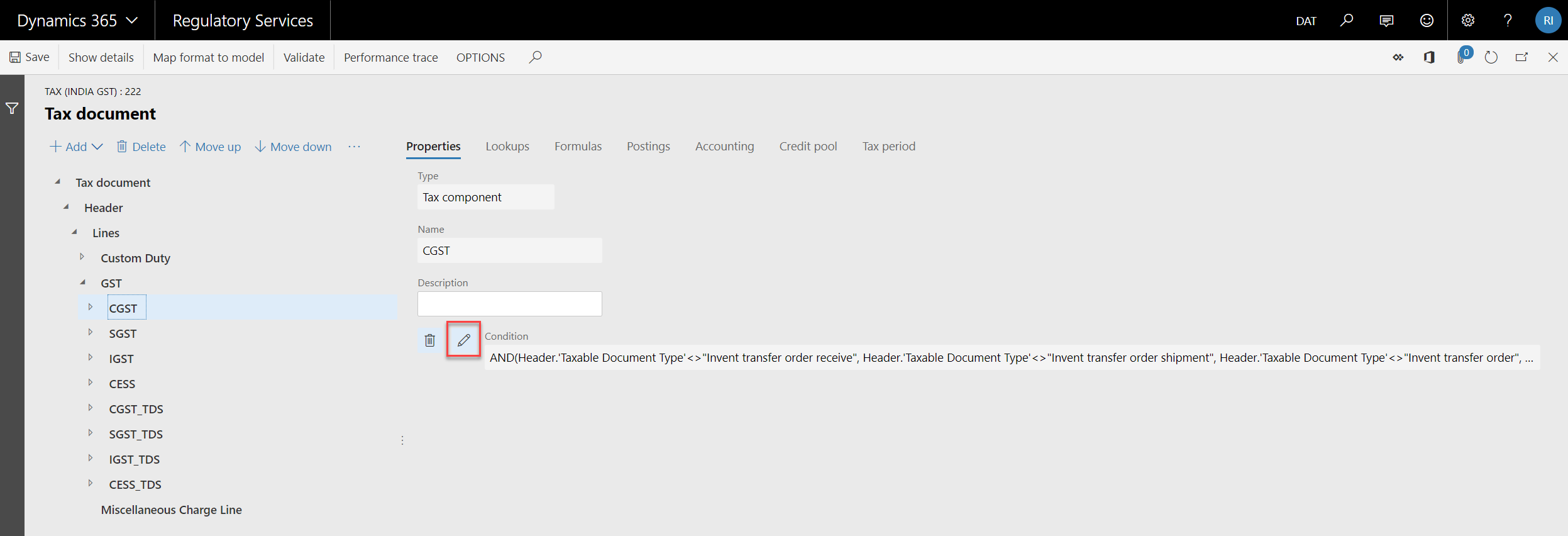The height and width of the screenshot is (536, 1568).
Task: Click the help question mark icon
Action: [x=1508, y=20]
